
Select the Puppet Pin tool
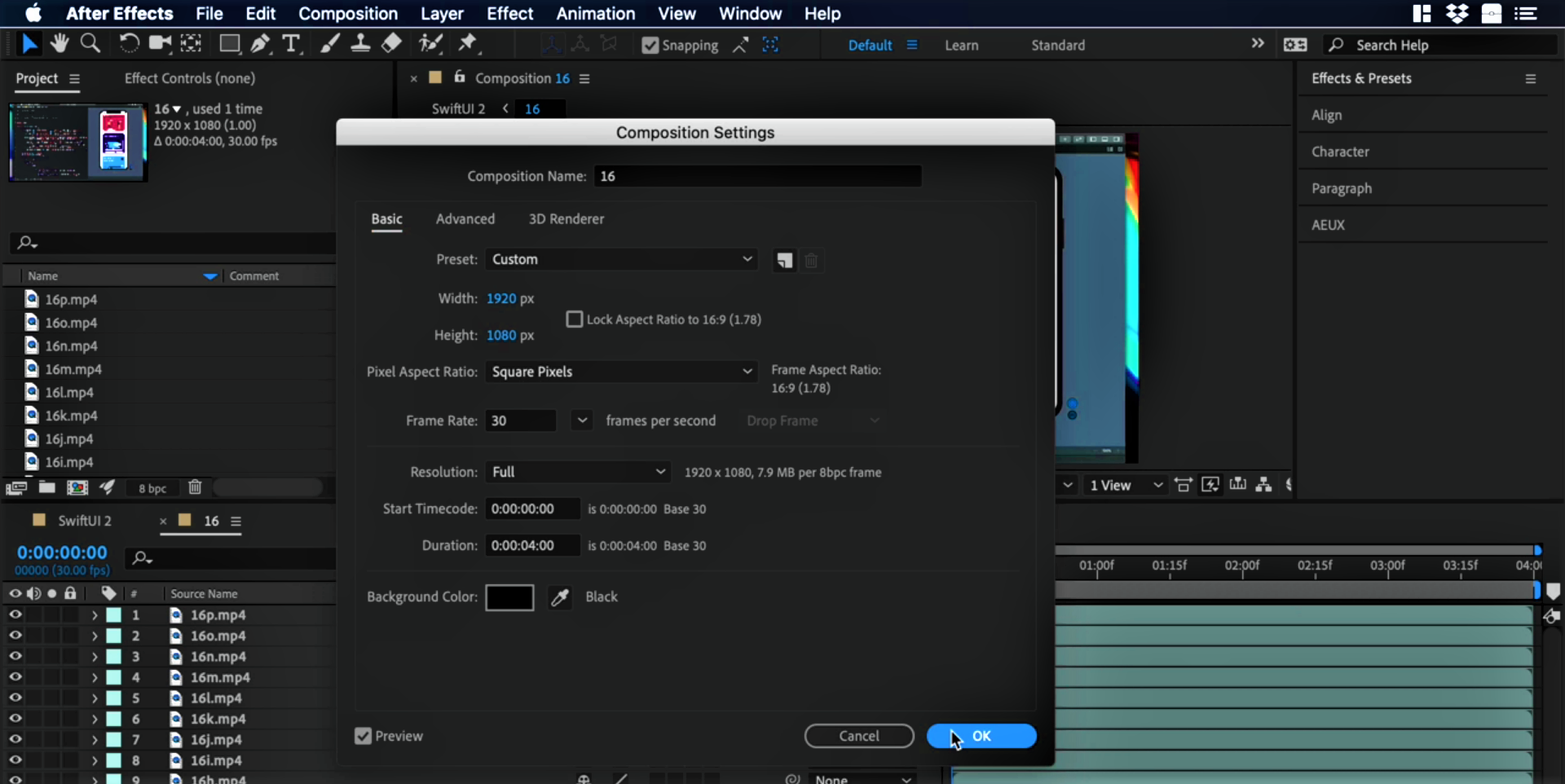pyautogui.click(x=468, y=43)
